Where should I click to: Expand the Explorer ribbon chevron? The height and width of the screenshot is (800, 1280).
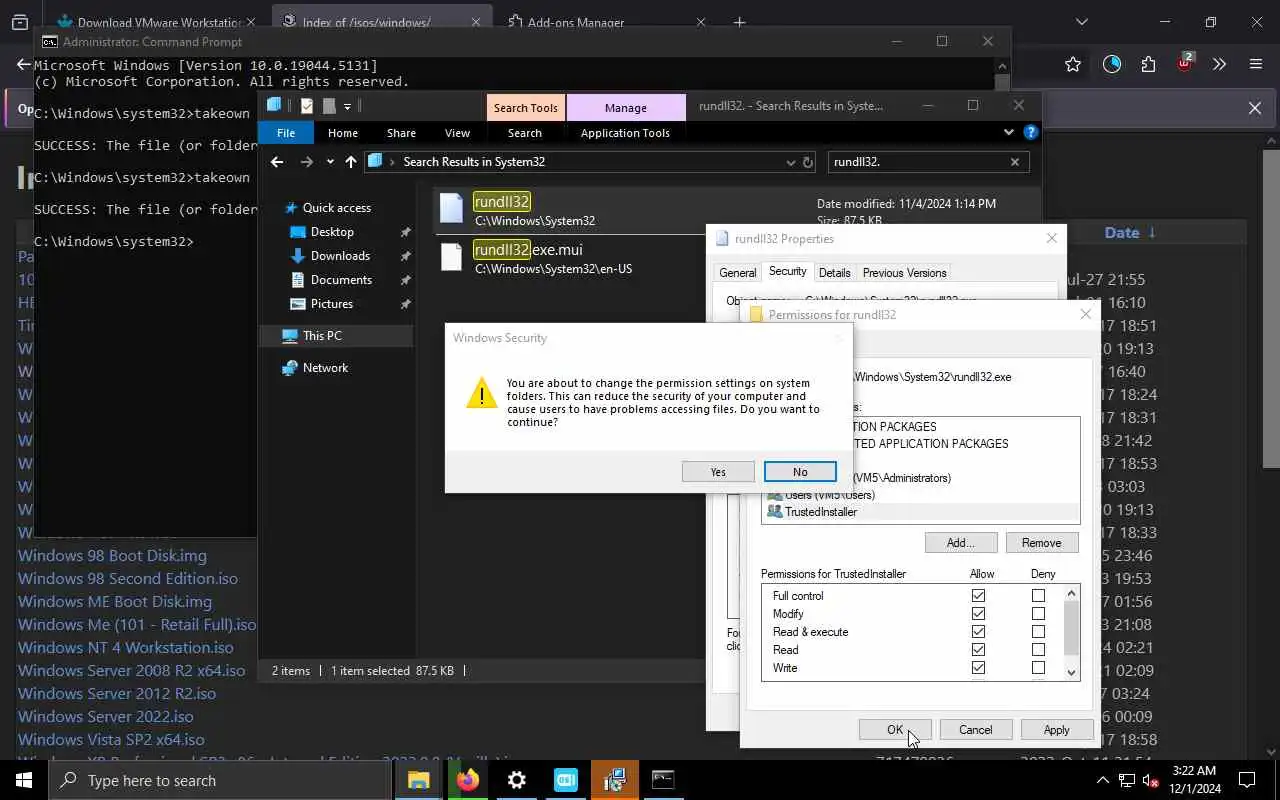[1009, 132]
